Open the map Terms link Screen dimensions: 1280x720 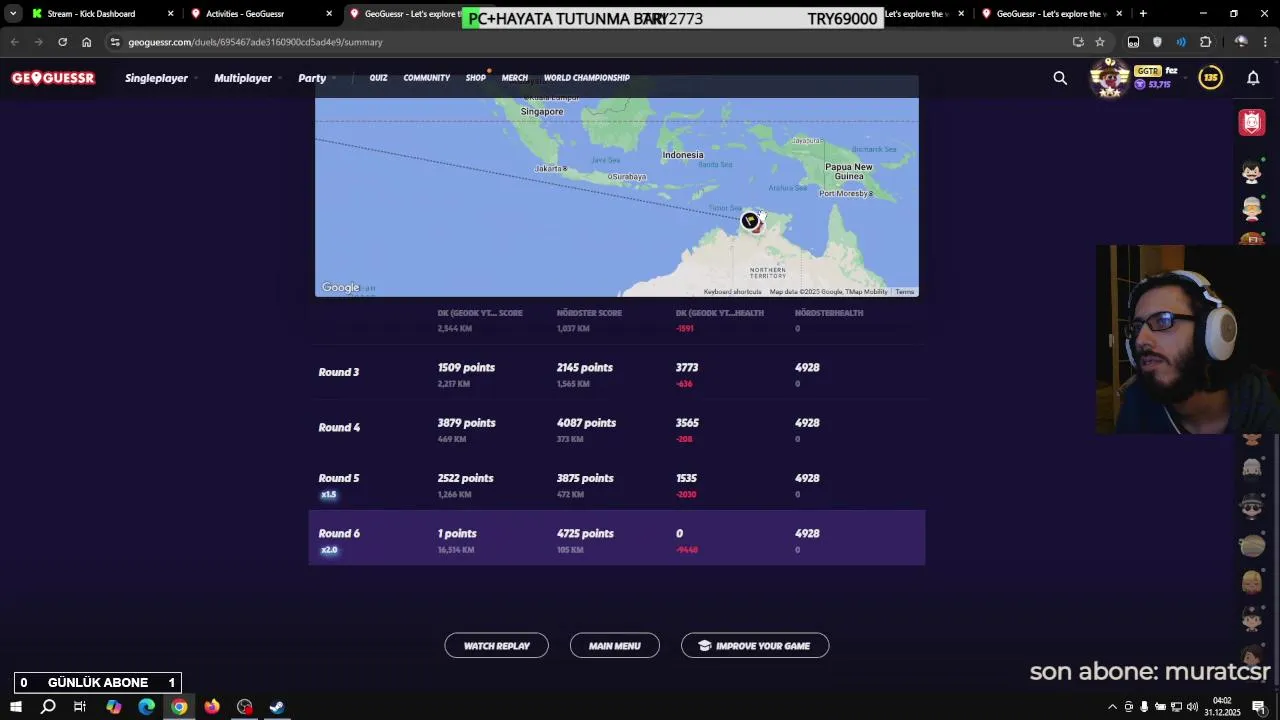pyautogui.click(x=905, y=292)
